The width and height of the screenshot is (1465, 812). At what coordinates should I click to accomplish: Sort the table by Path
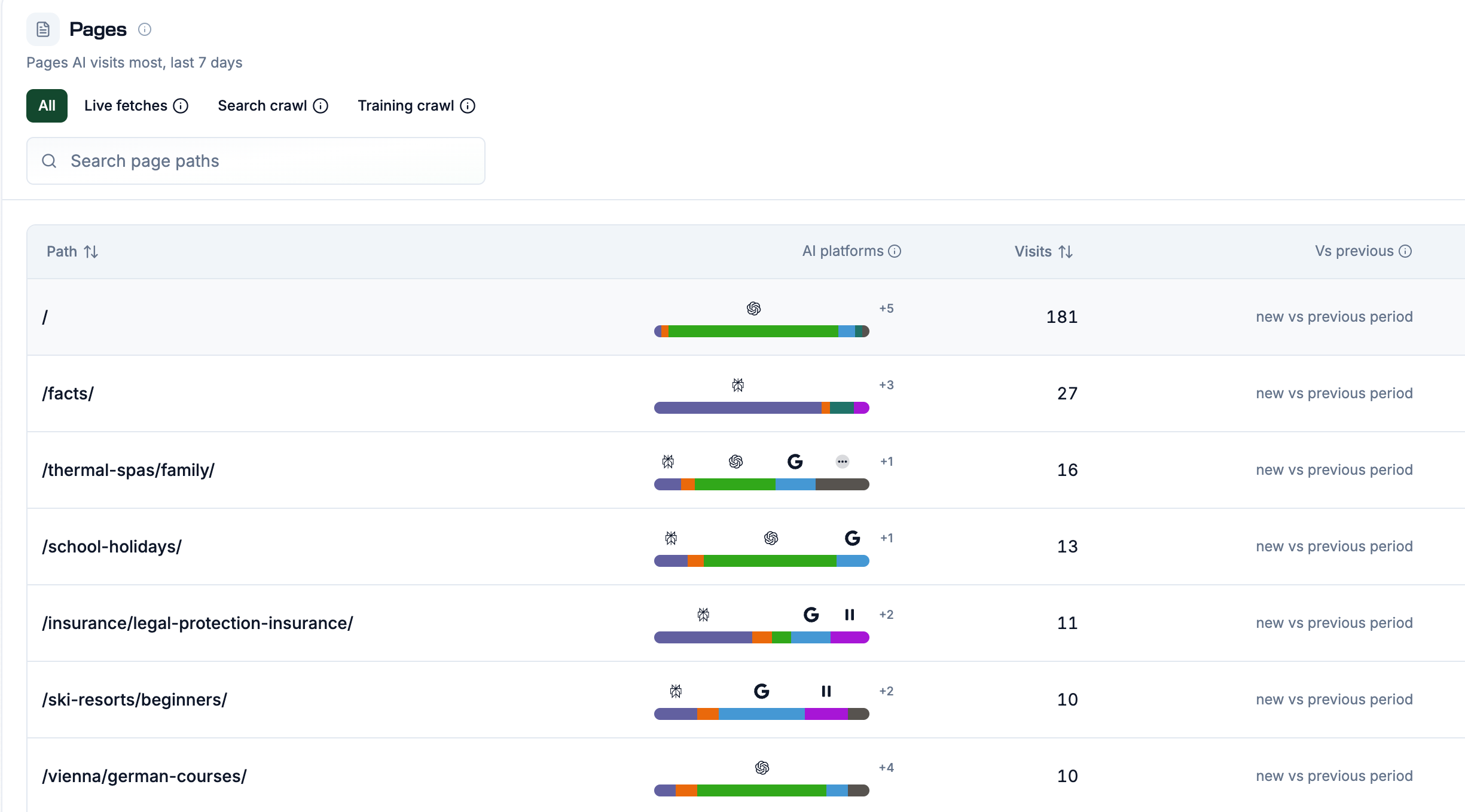[x=72, y=252]
